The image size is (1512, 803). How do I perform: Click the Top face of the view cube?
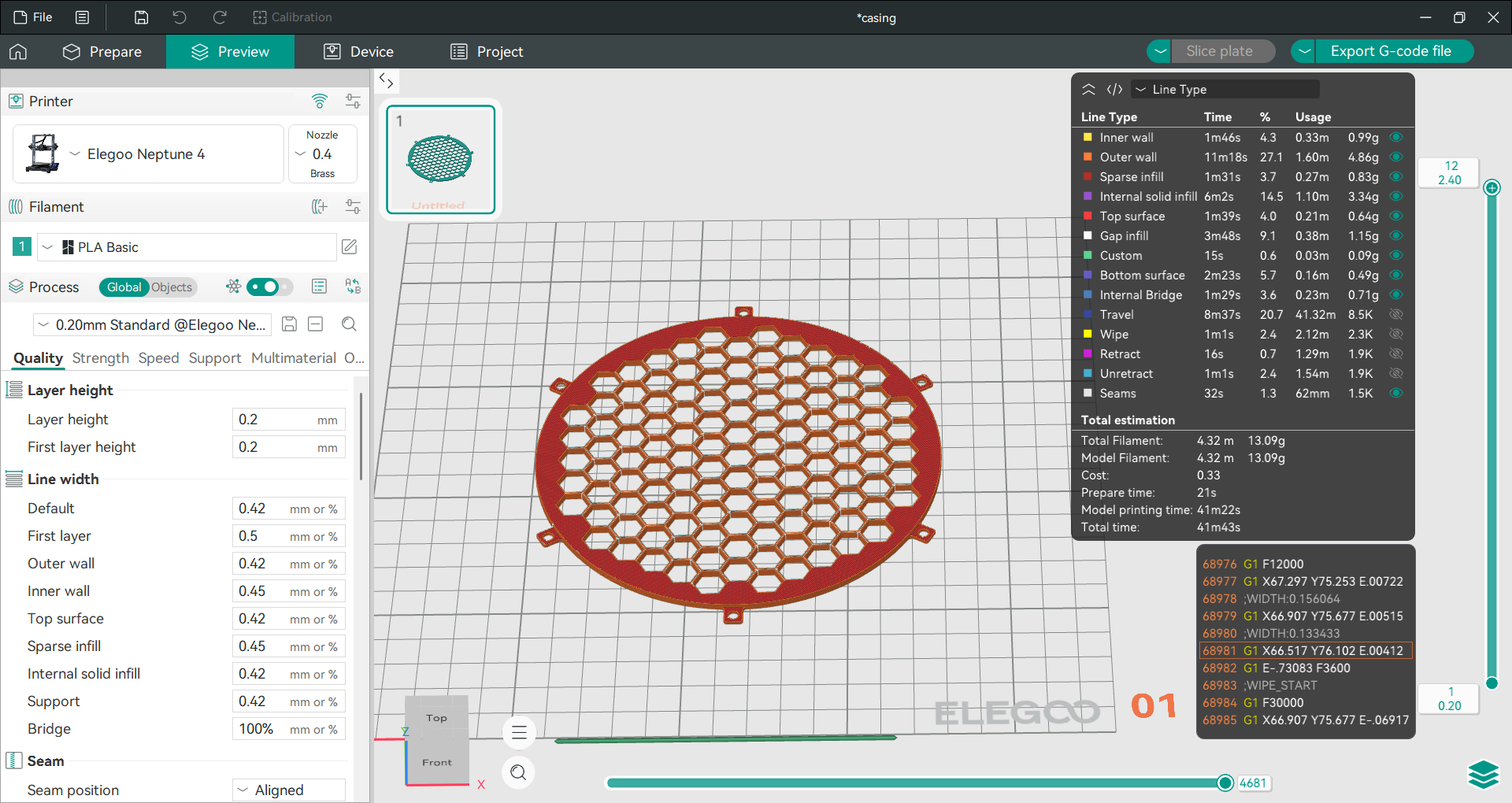tap(436, 718)
